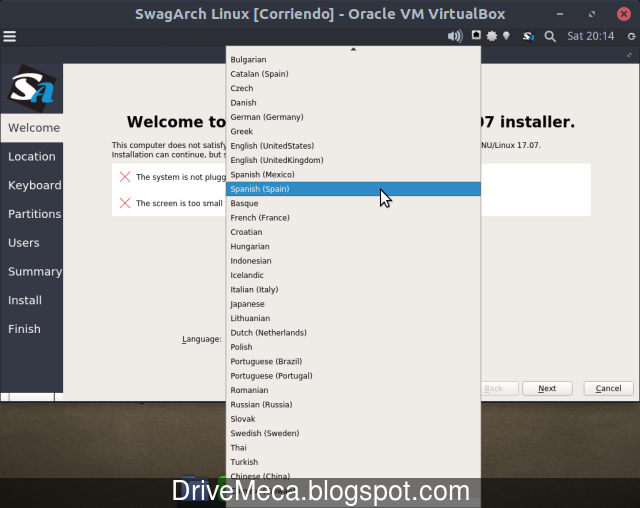The width and height of the screenshot is (640, 508).
Task: Click the Language label
Action: click(x=202, y=339)
